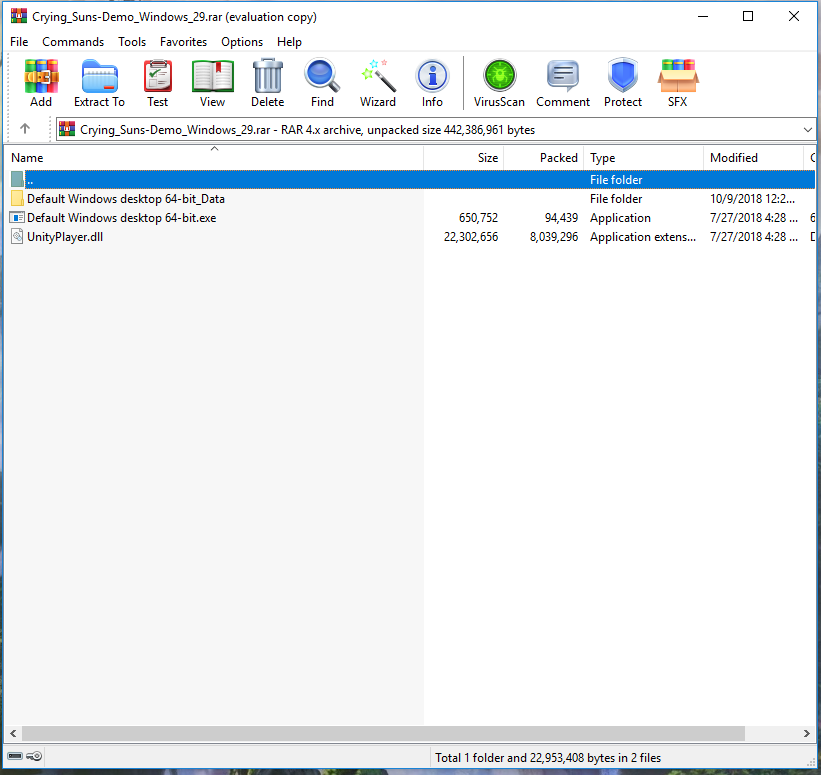This screenshot has width=821, height=775.
Task: Expand the archive path dropdown arrow
Action: click(807, 129)
